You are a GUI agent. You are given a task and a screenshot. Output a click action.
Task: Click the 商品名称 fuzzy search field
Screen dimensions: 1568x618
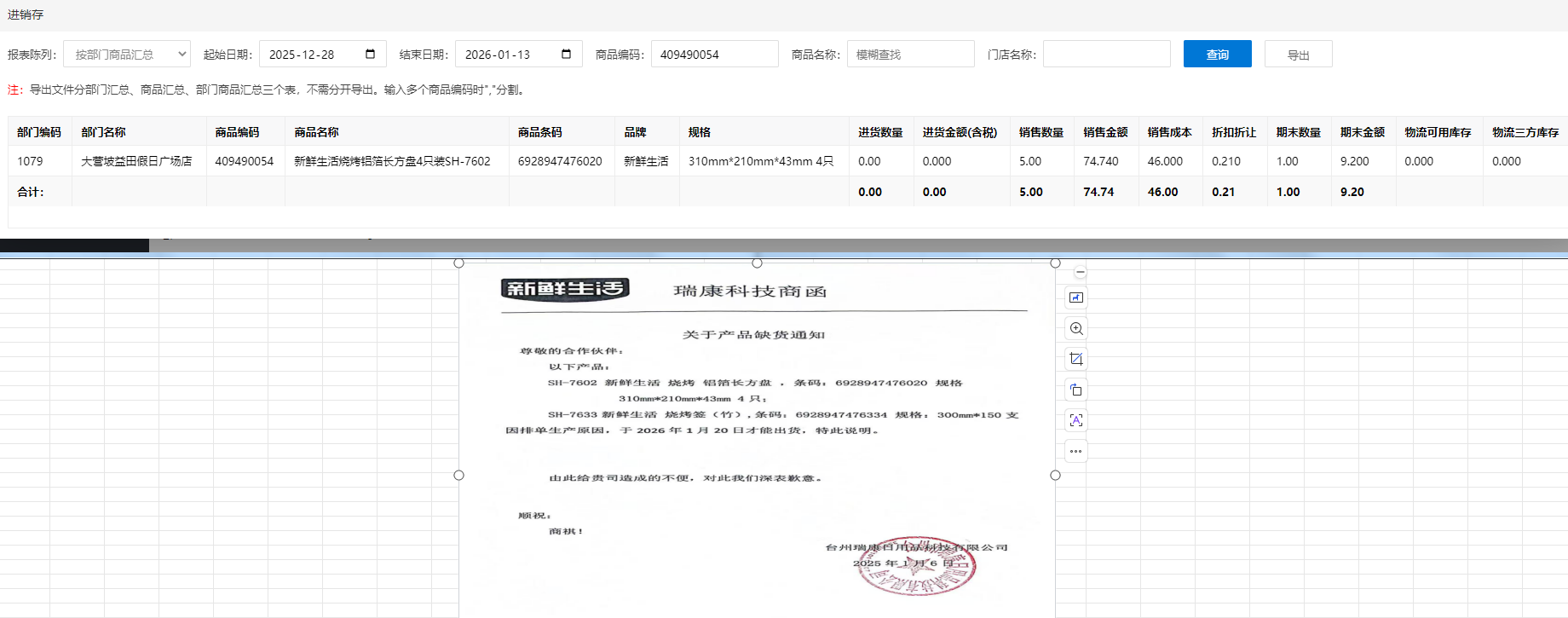(x=910, y=54)
